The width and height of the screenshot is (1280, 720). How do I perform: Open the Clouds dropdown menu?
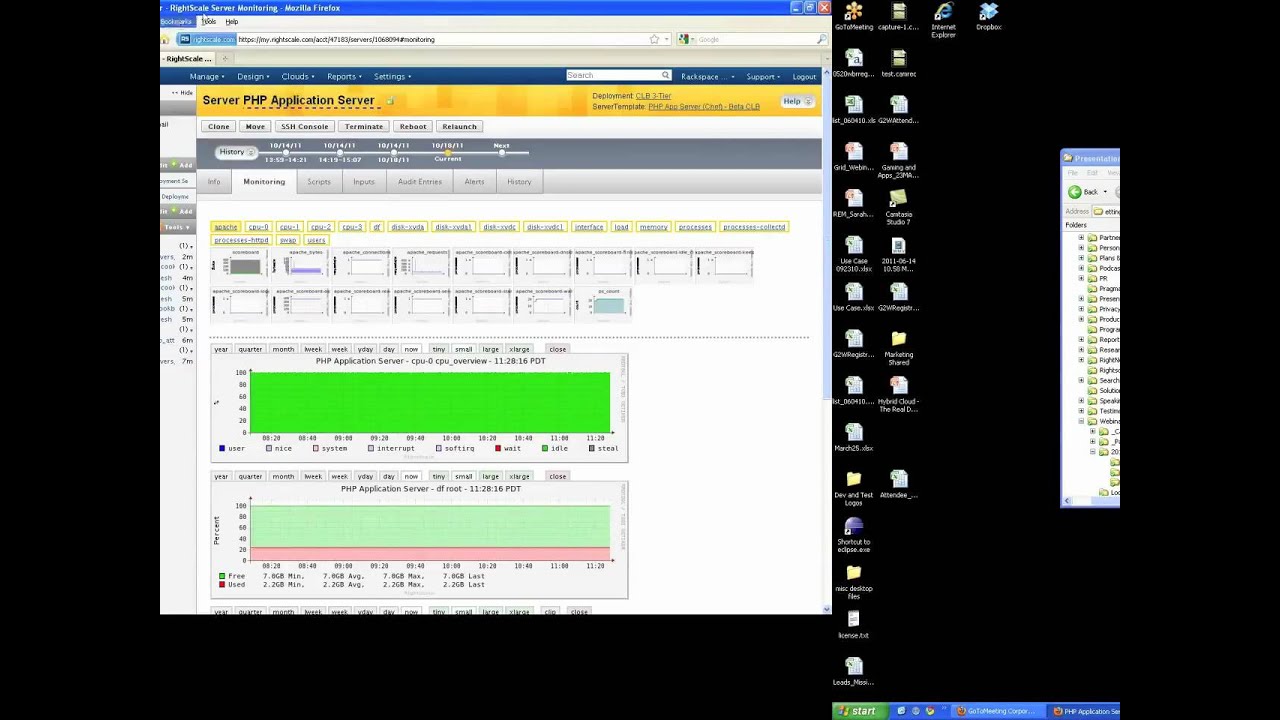(298, 76)
